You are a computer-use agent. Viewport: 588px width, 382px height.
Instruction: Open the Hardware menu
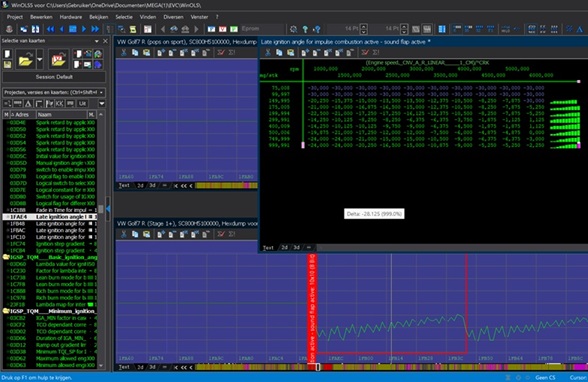pyautogui.click(x=70, y=17)
